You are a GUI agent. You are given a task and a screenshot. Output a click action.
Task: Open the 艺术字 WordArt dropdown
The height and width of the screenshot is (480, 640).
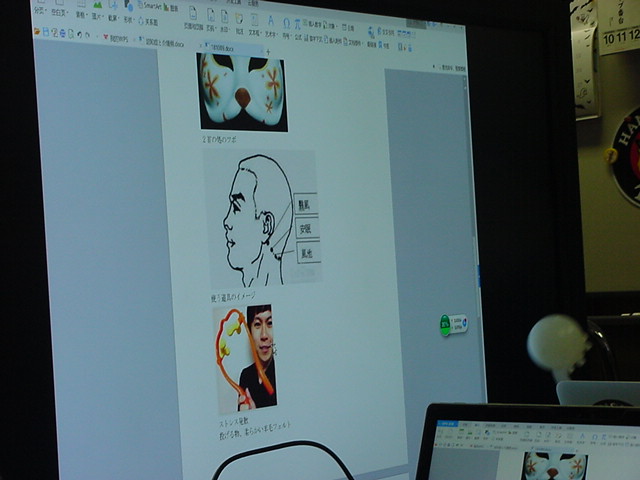click(x=271, y=33)
